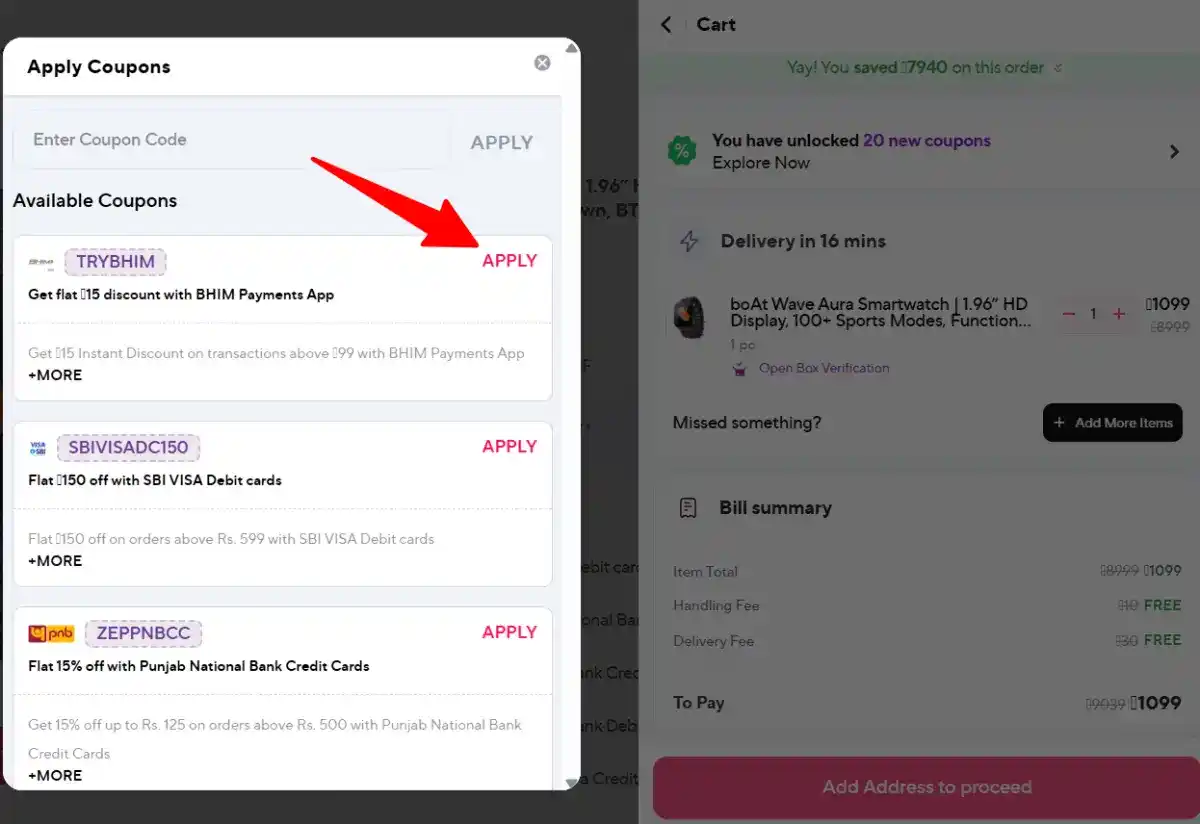The width and height of the screenshot is (1200, 824).
Task: Apply the ZEPPNBCC coupon
Action: [x=509, y=632]
